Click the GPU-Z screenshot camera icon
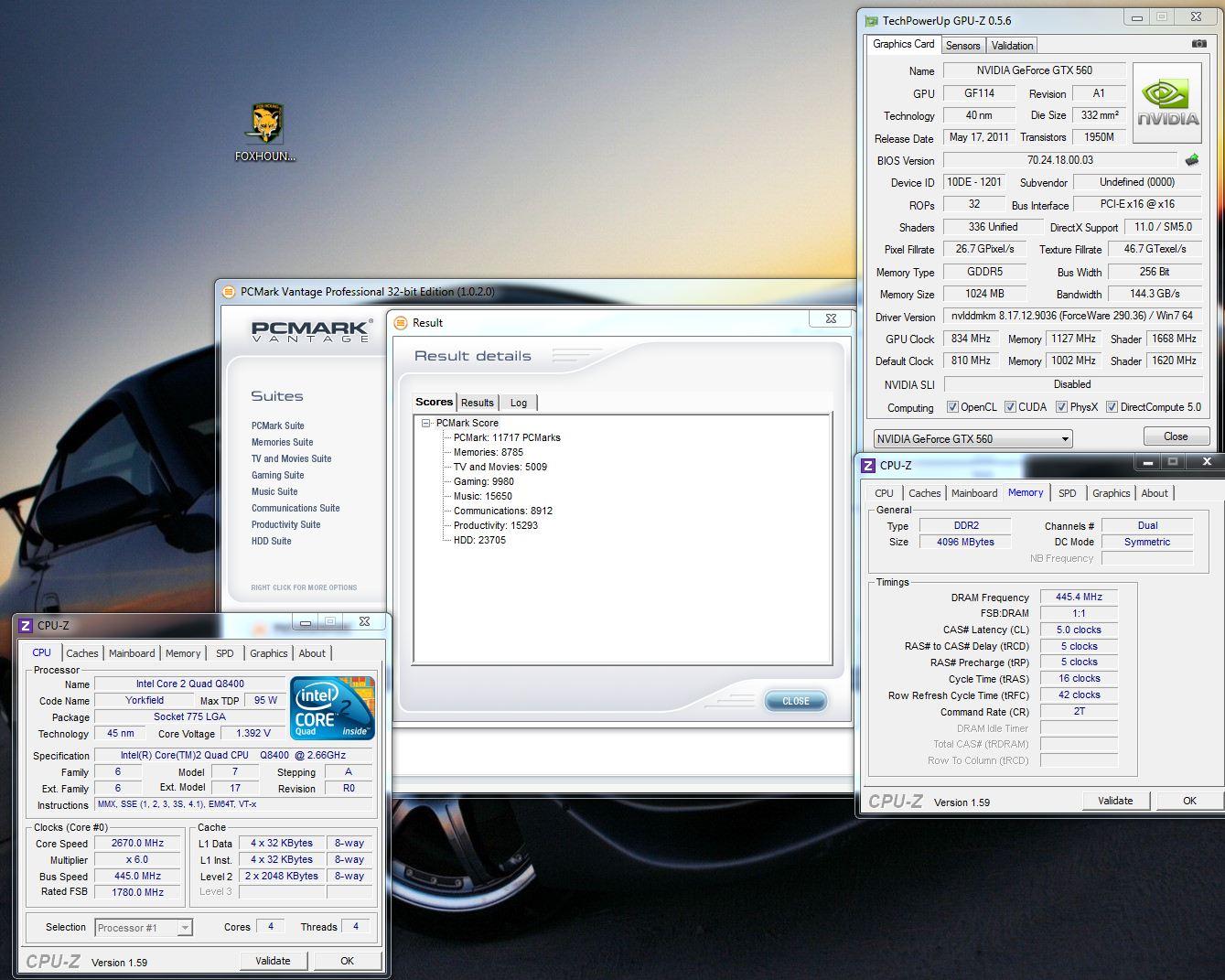The image size is (1225, 980). coord(1198,44)
